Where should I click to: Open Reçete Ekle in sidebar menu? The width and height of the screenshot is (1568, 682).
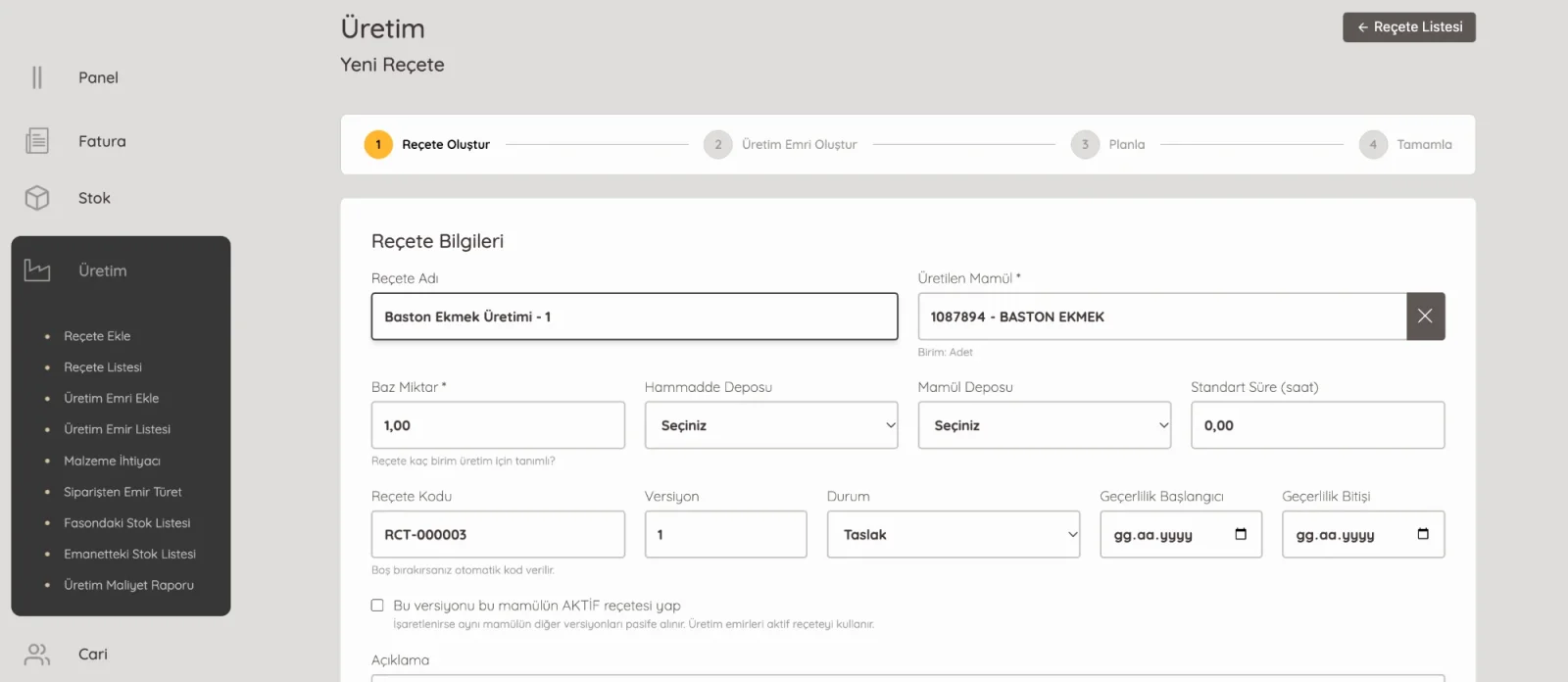[x=97, y=336]
